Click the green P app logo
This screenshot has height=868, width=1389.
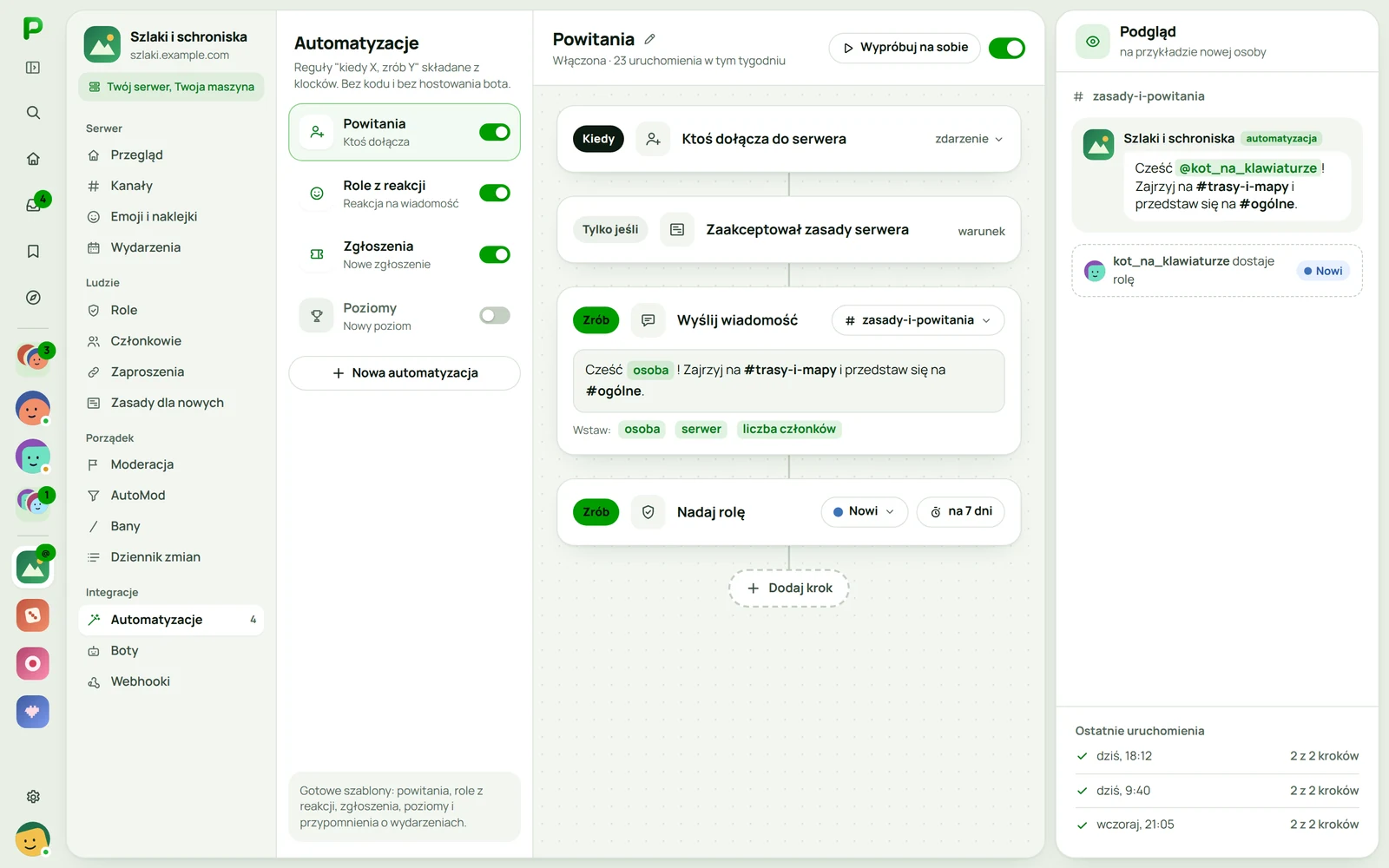(33, 28)
